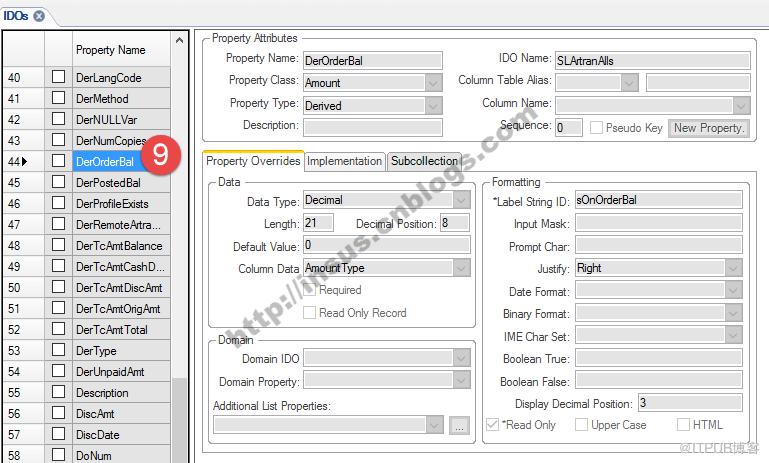Switch to the Implementation tab
The height and width of the screenshot is (463, 769).
344,161
